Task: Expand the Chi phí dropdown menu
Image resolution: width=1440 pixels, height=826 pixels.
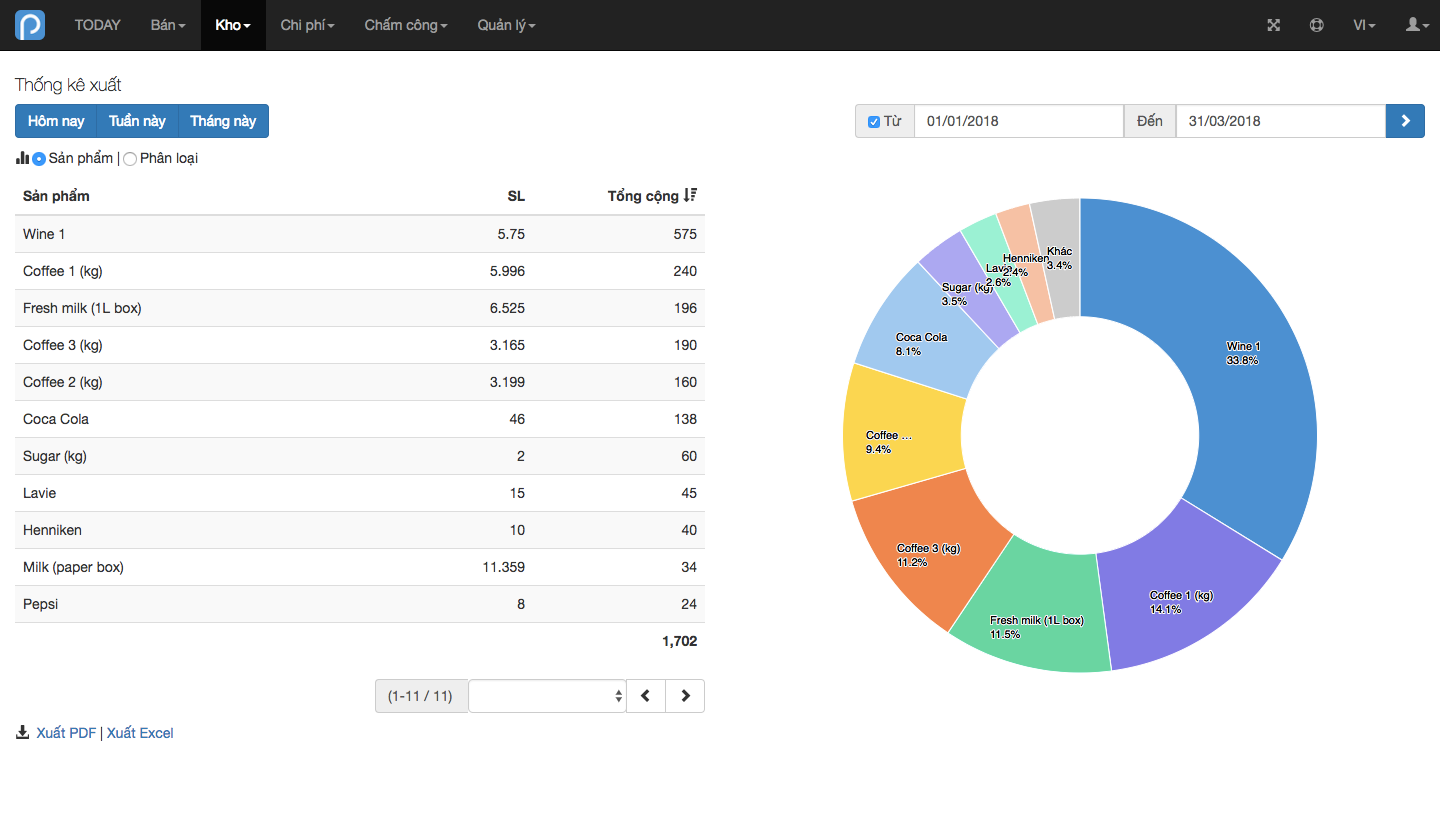Action: [x=307, y=25]
